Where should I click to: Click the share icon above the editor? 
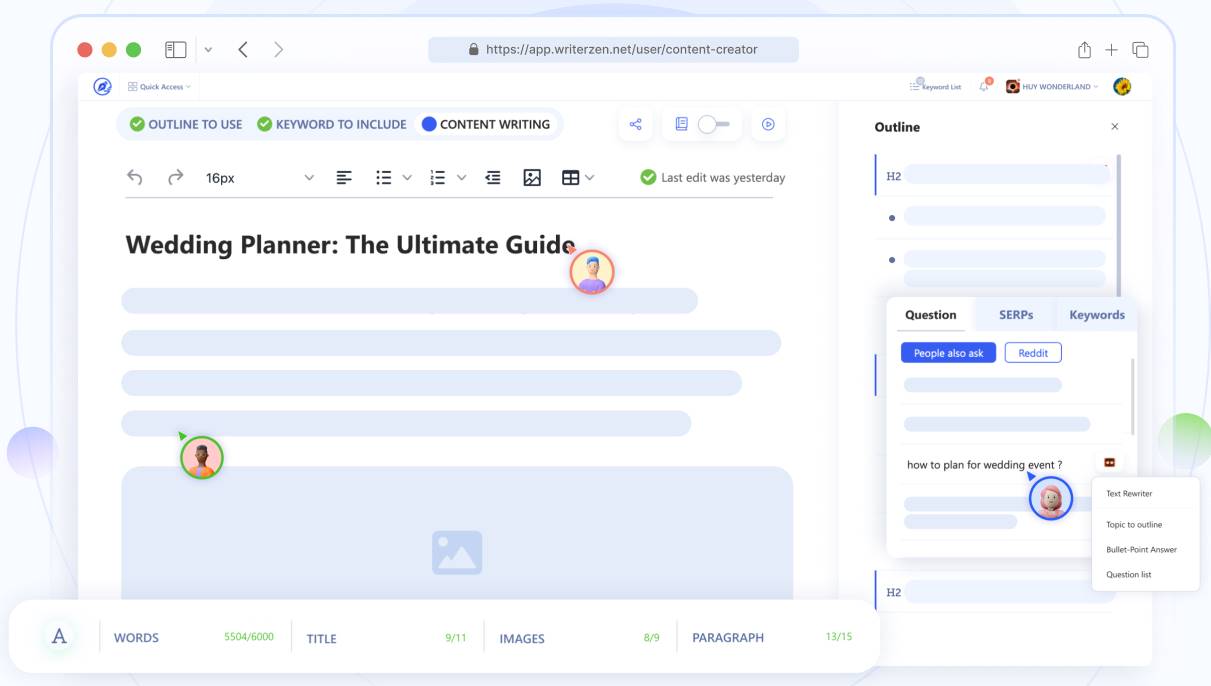635,123
